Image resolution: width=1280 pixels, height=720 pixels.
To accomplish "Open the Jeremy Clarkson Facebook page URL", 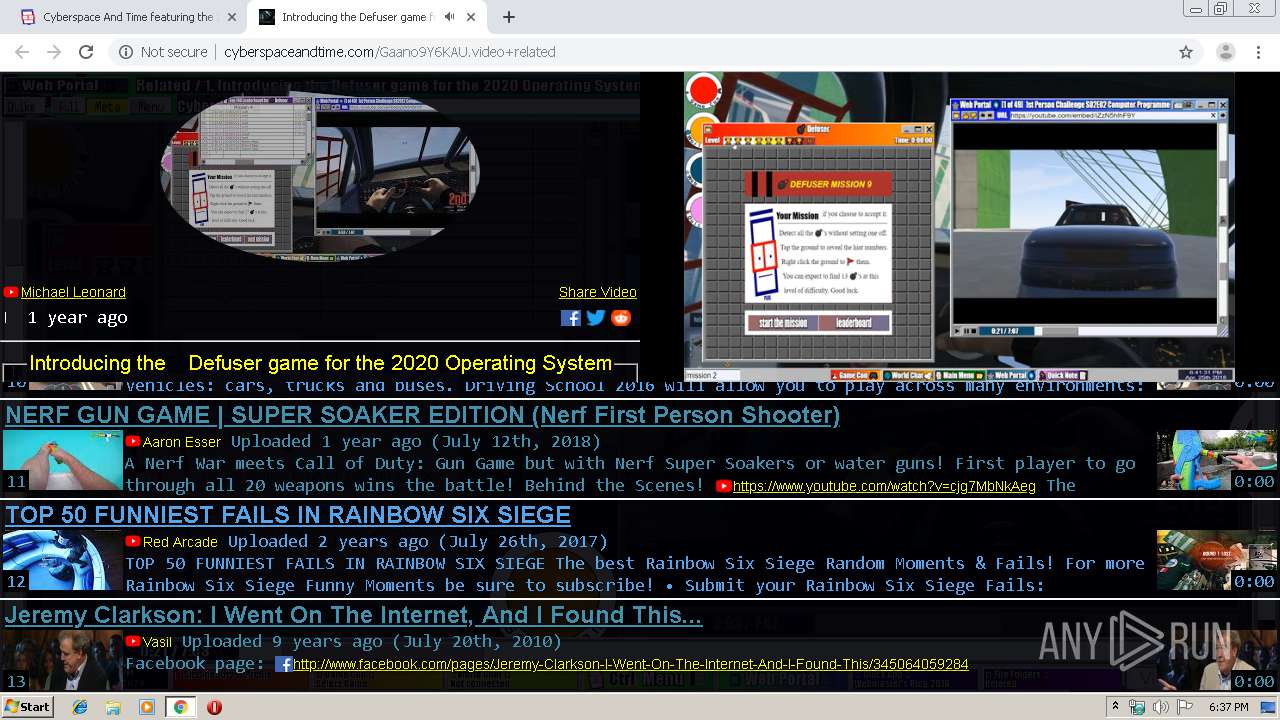I will coord(630,664).
